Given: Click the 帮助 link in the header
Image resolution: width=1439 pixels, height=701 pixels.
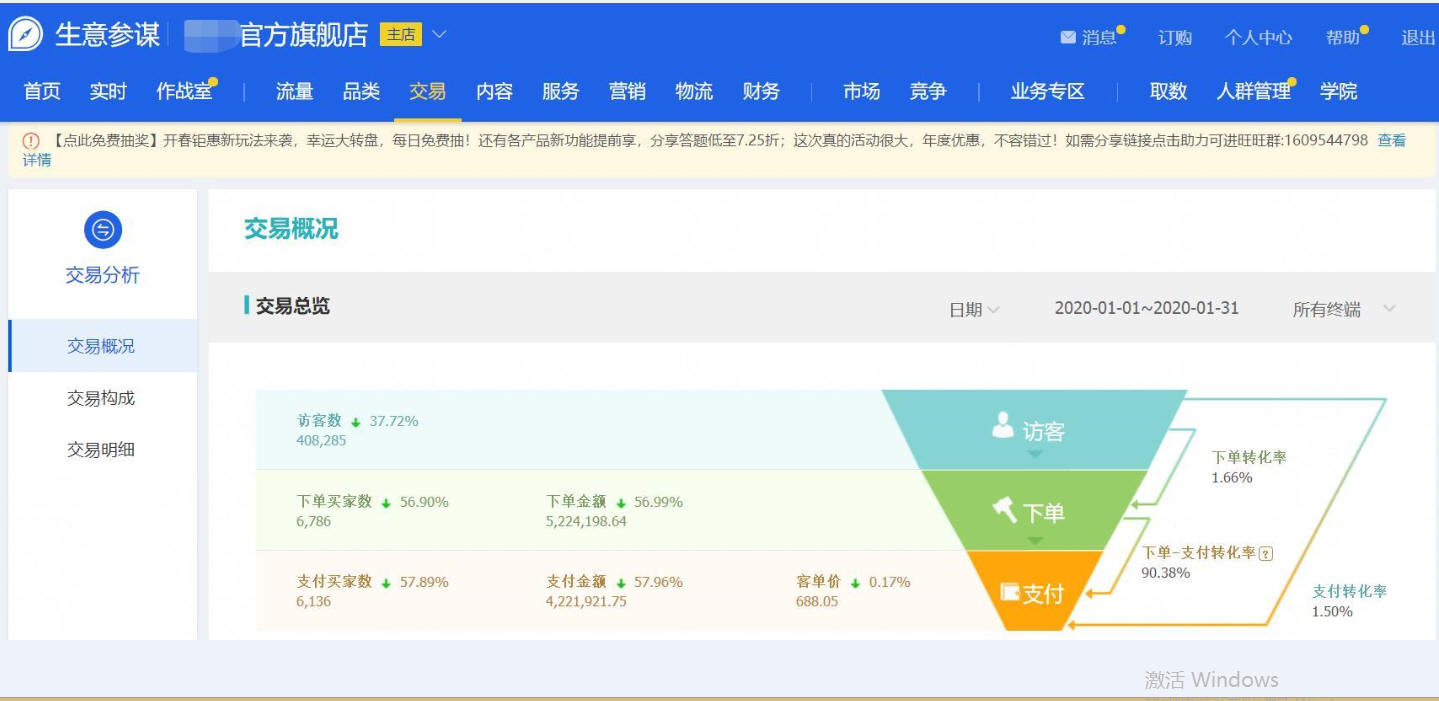Looking at the screenshot, I should tap(1343, 38).
